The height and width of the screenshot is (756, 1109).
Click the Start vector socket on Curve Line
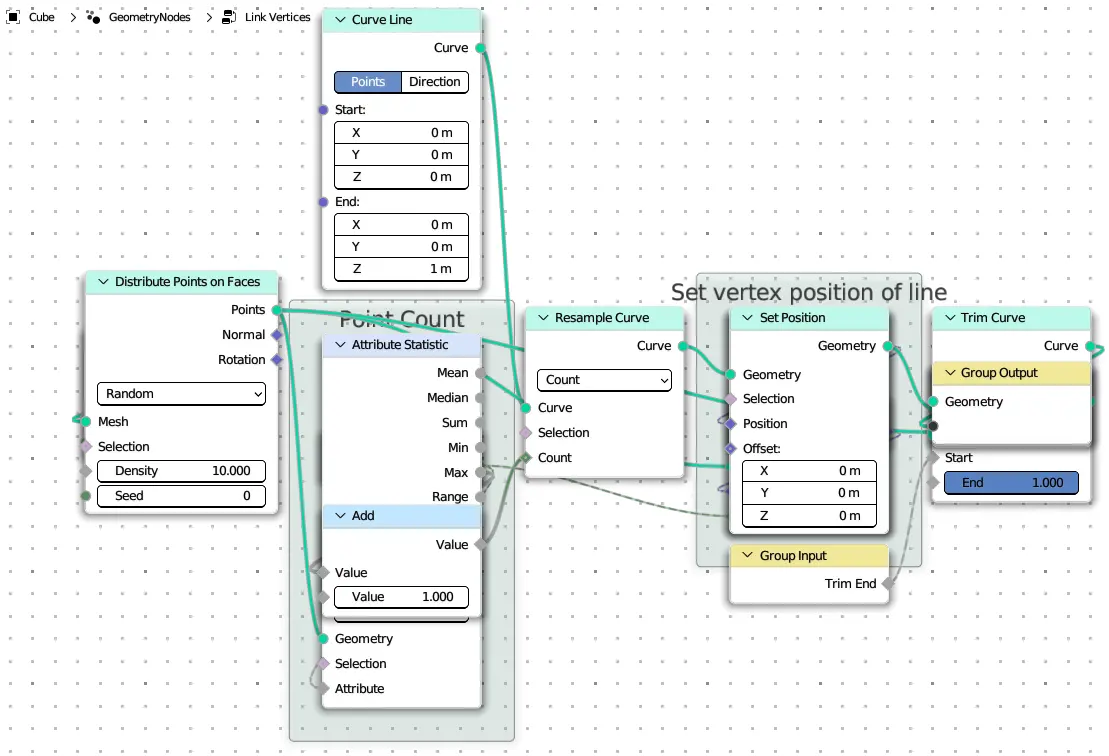[323, 110]
